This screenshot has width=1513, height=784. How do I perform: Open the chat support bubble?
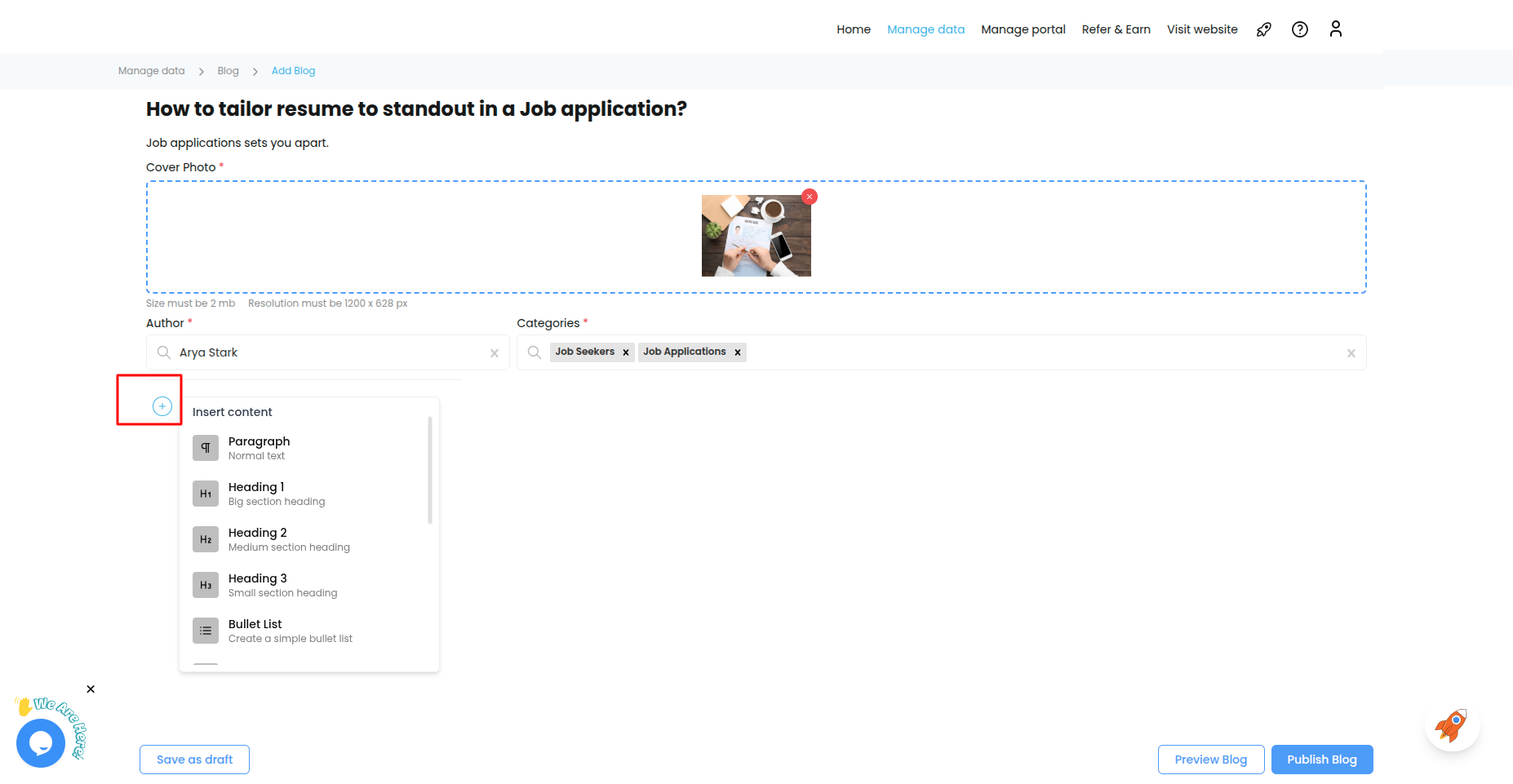(x=41, y=742)
